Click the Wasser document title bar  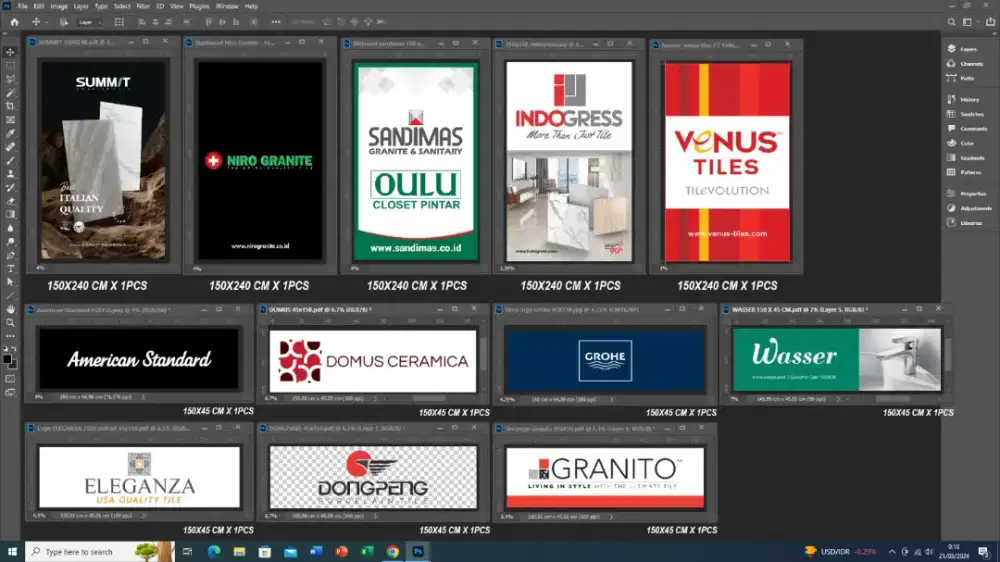click(837, 309)
